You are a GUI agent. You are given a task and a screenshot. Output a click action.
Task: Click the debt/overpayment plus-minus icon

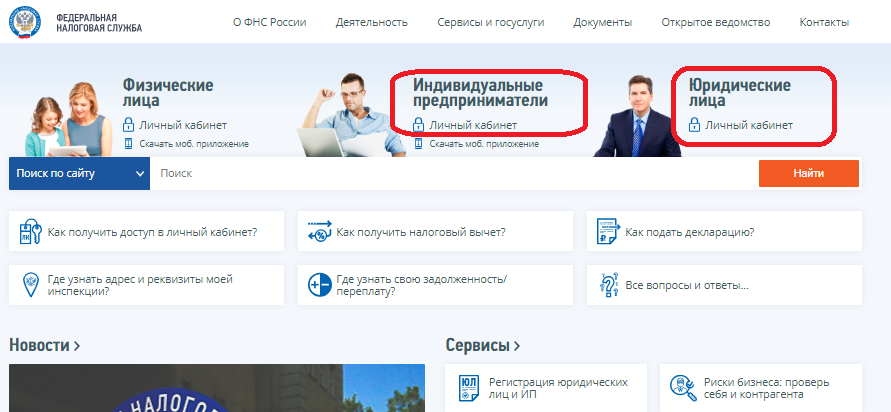tap(320, 285)
